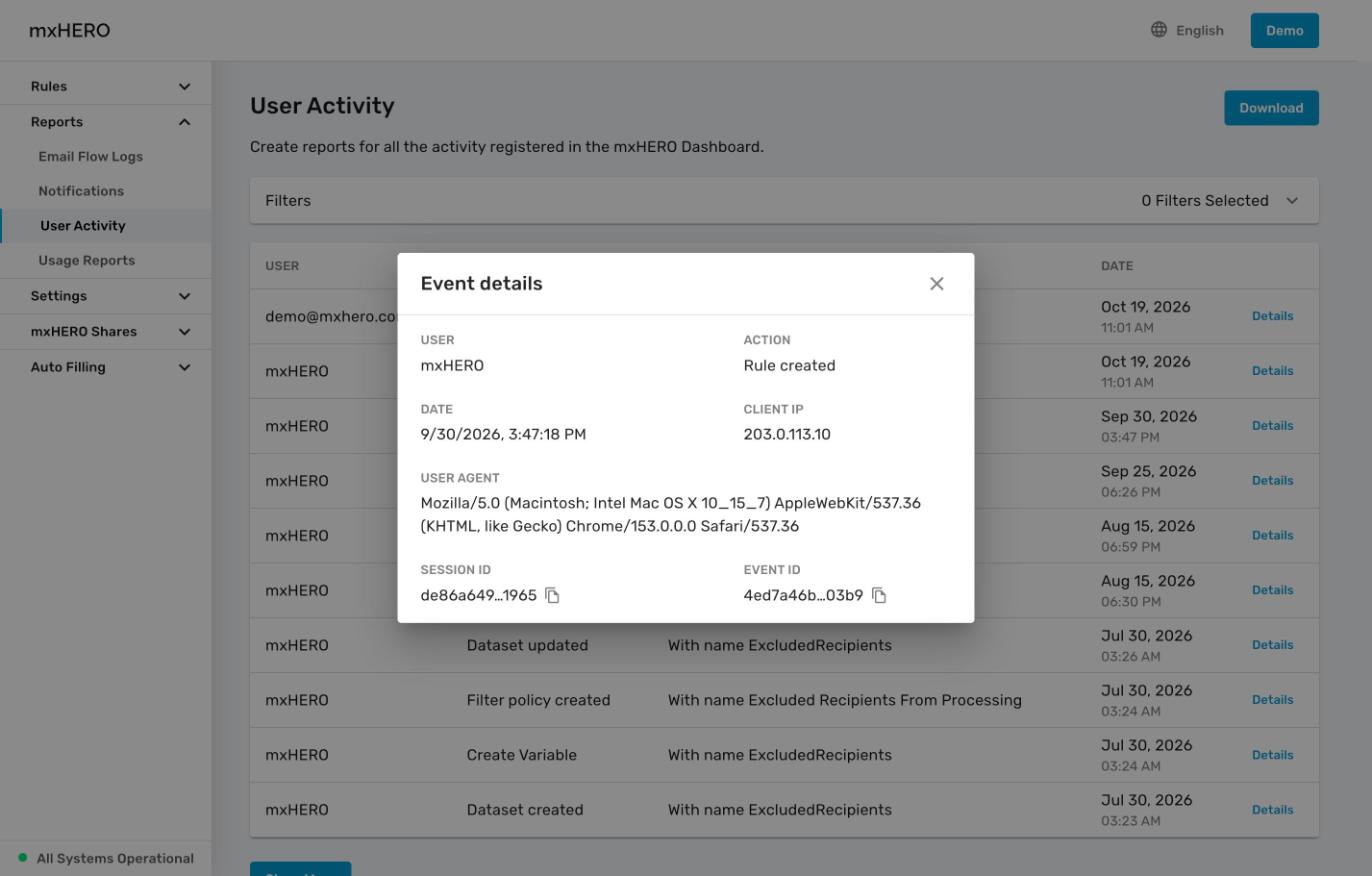Click the "Filter policy created" cell
The width and height of the screenshot is (1372, 876).
pyautogui.click(x=538, y=701)
